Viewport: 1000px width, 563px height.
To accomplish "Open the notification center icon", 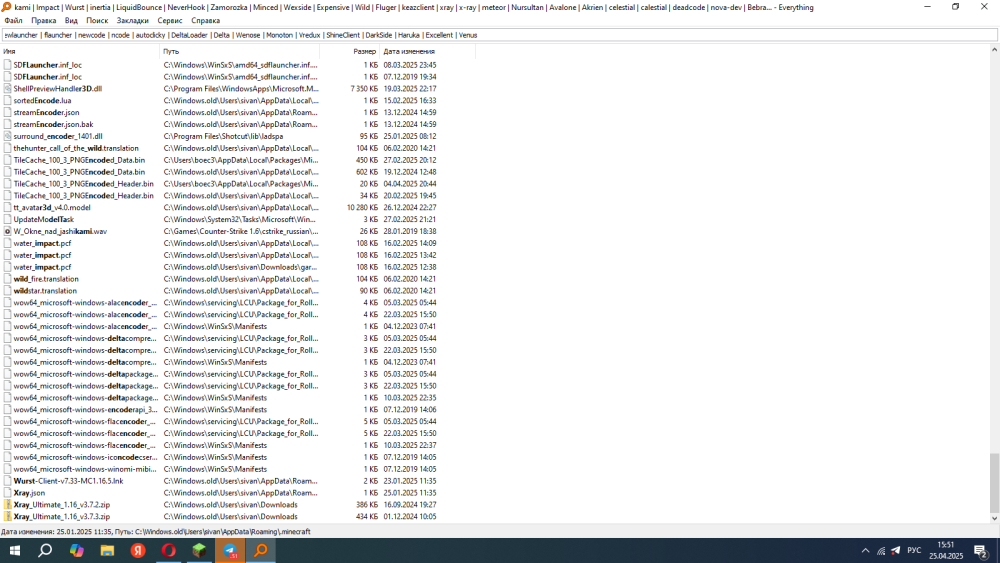I will (982, 551).
